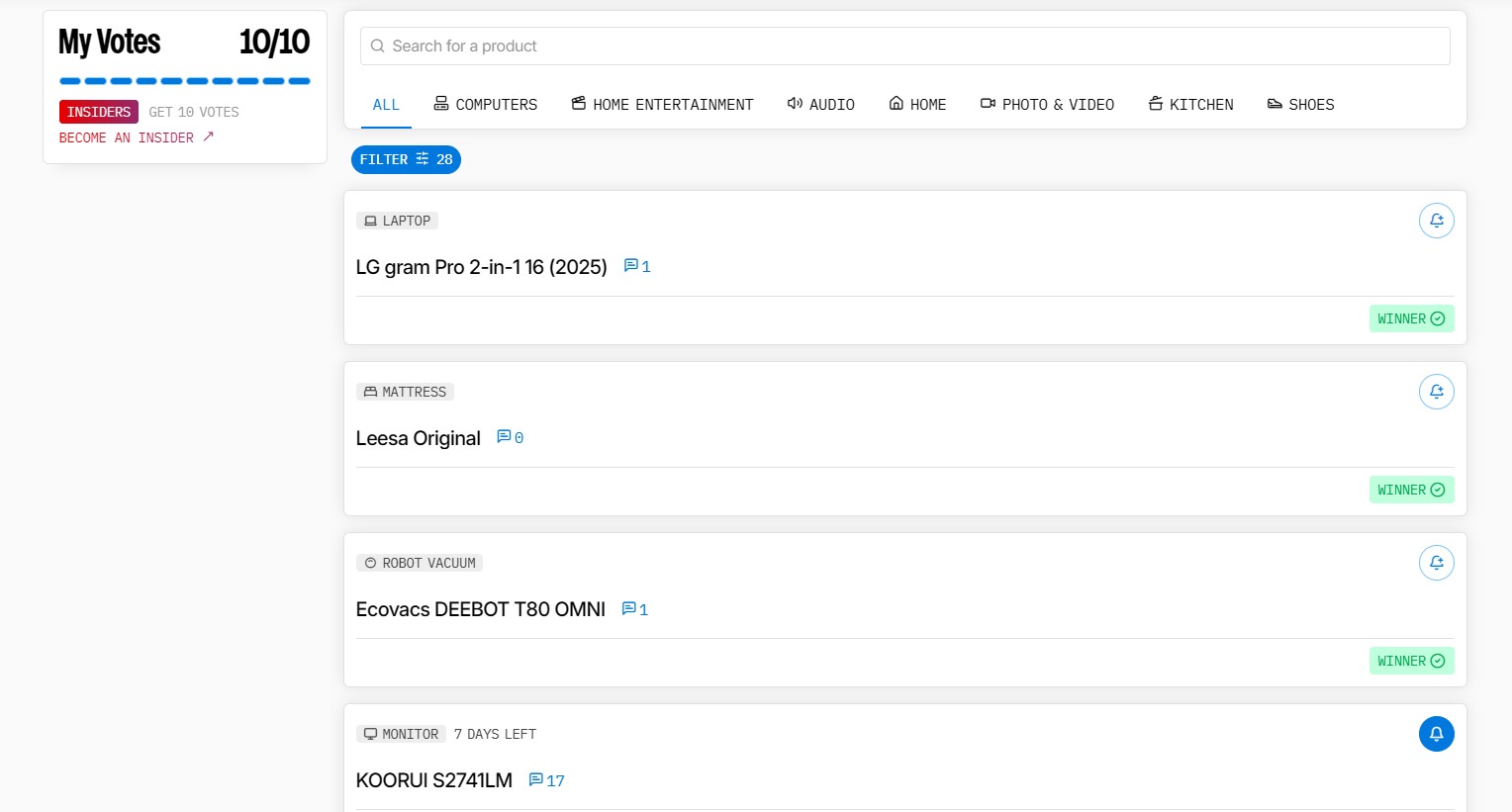Image resolution: width=1512 pixels, height=812 pixels.
Task: Select the Home Entertainment tab
Action: pyautogui.click(x=662, y=104)
